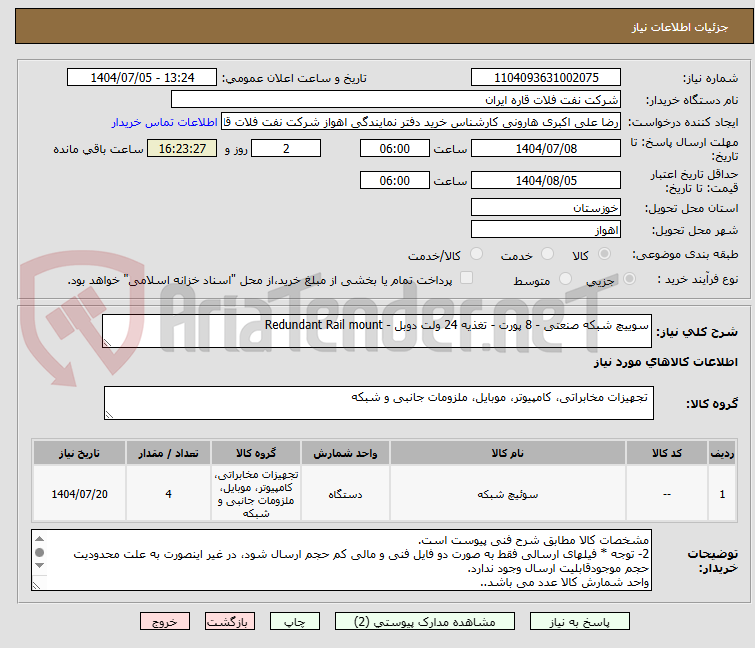Click the کد کالا column header
This screenshot has height=648, width=755.
pyautogui.click(x=667, y=453)
